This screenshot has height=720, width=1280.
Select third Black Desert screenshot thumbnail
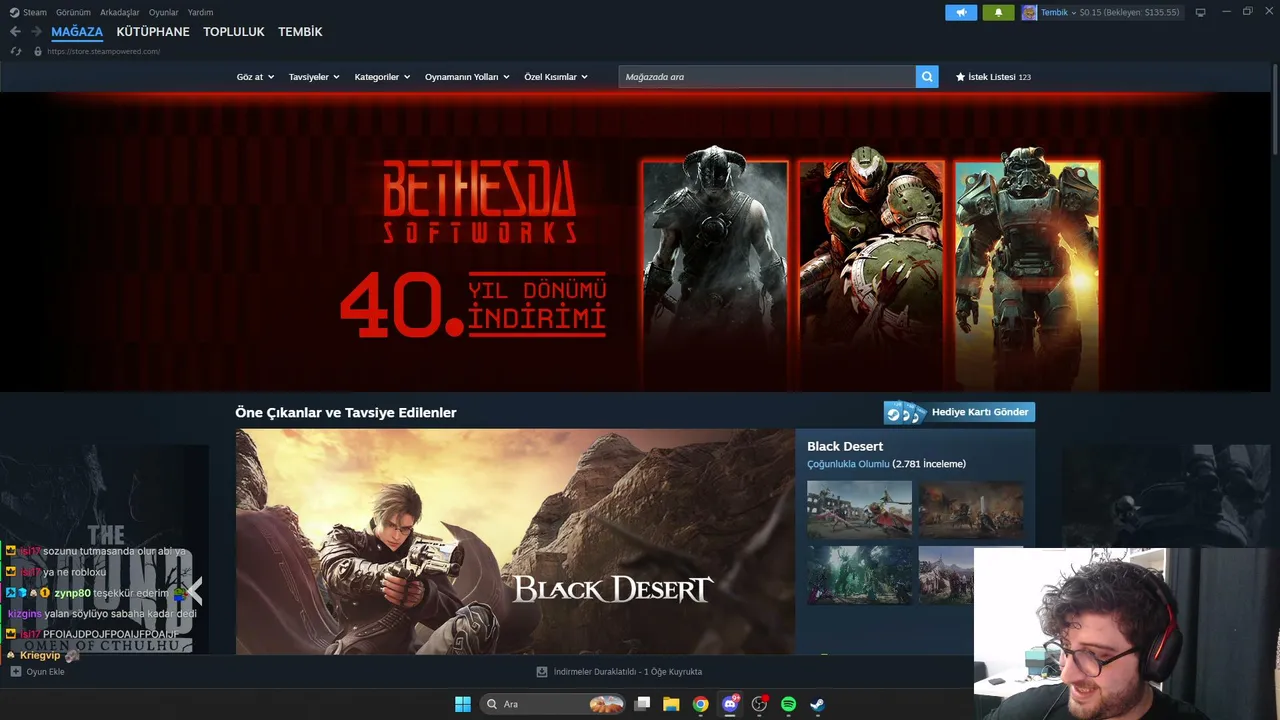point(860,574)
